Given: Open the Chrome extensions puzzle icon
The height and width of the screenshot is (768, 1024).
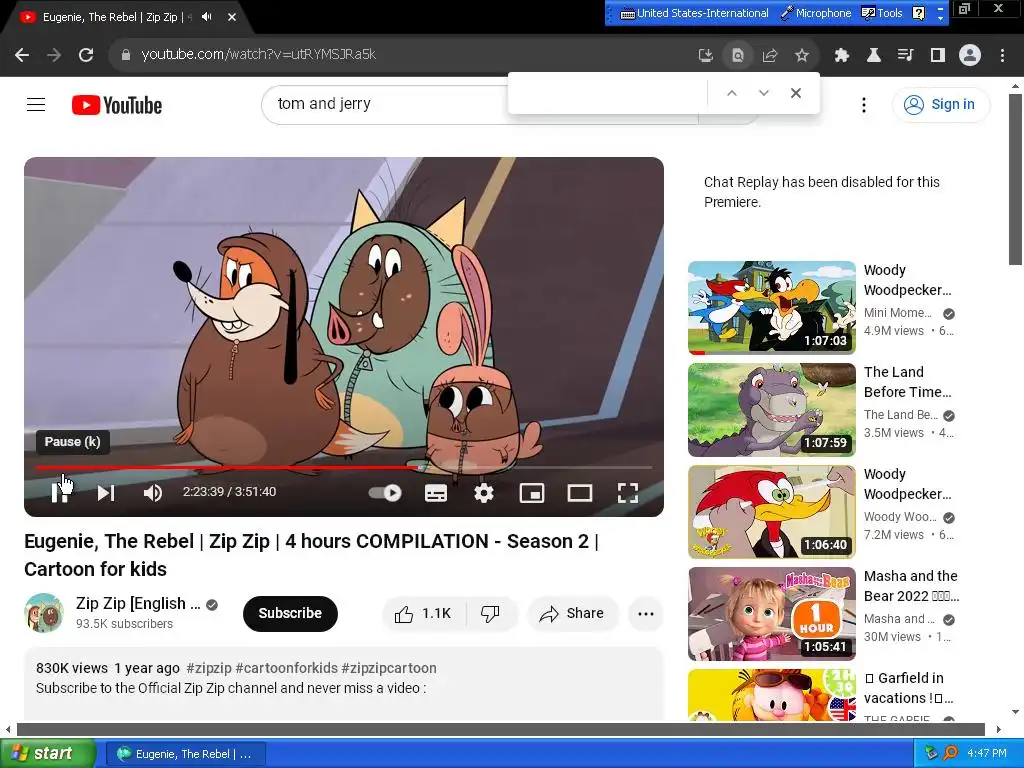Looking at the screenshot, I should coord(842,56).
